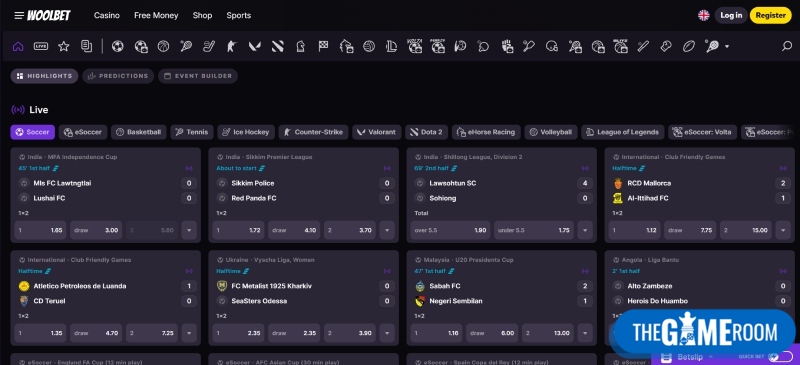Bet on Al-Ittihad FC win at 15.00
Screen dimensions: 800x365
coord(746,230)
